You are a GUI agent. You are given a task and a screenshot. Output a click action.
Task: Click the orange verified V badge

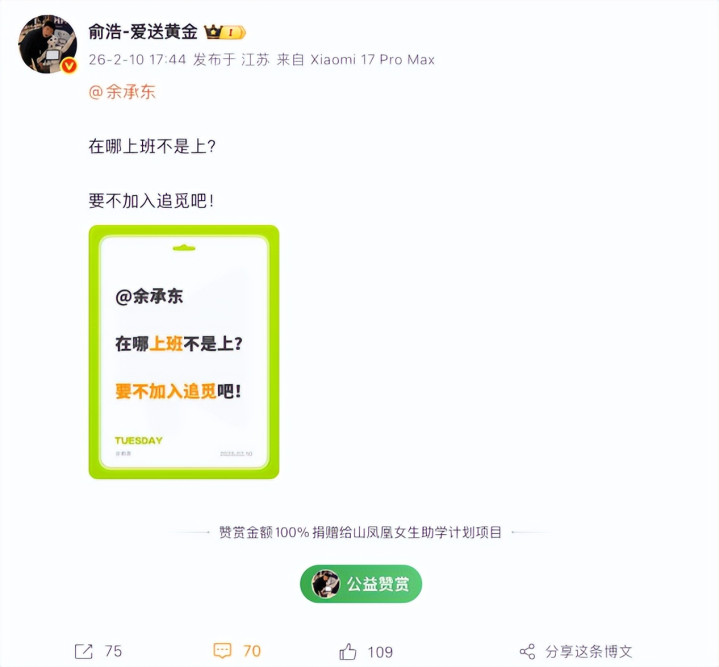[69, 66]
